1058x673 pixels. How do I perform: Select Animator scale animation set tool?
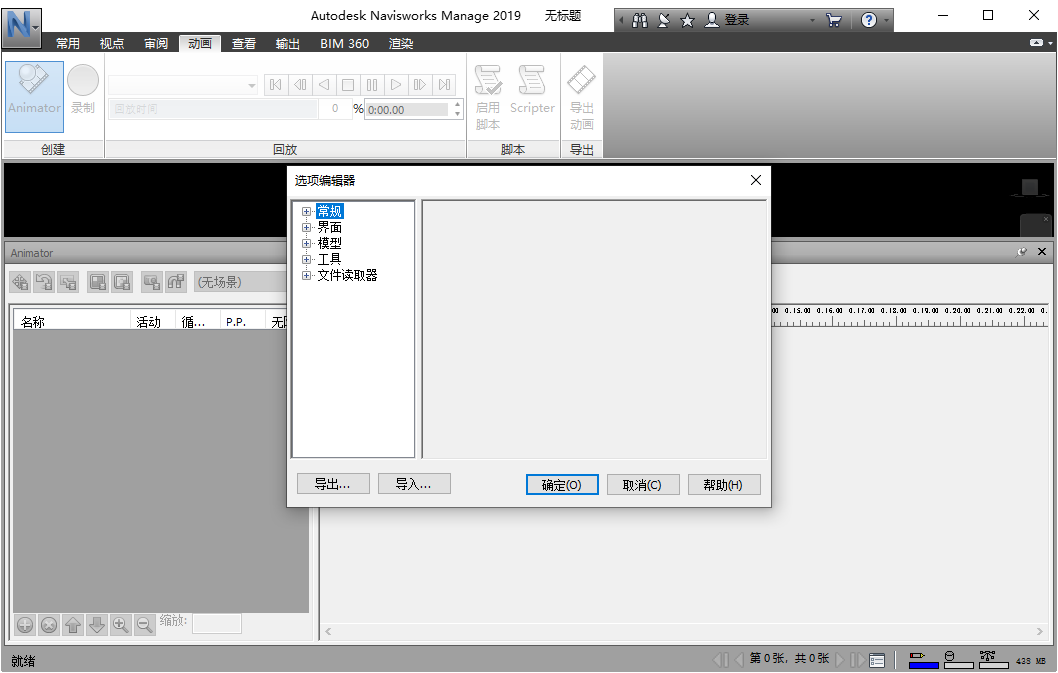pyautogui.click(x=68, y=281)
